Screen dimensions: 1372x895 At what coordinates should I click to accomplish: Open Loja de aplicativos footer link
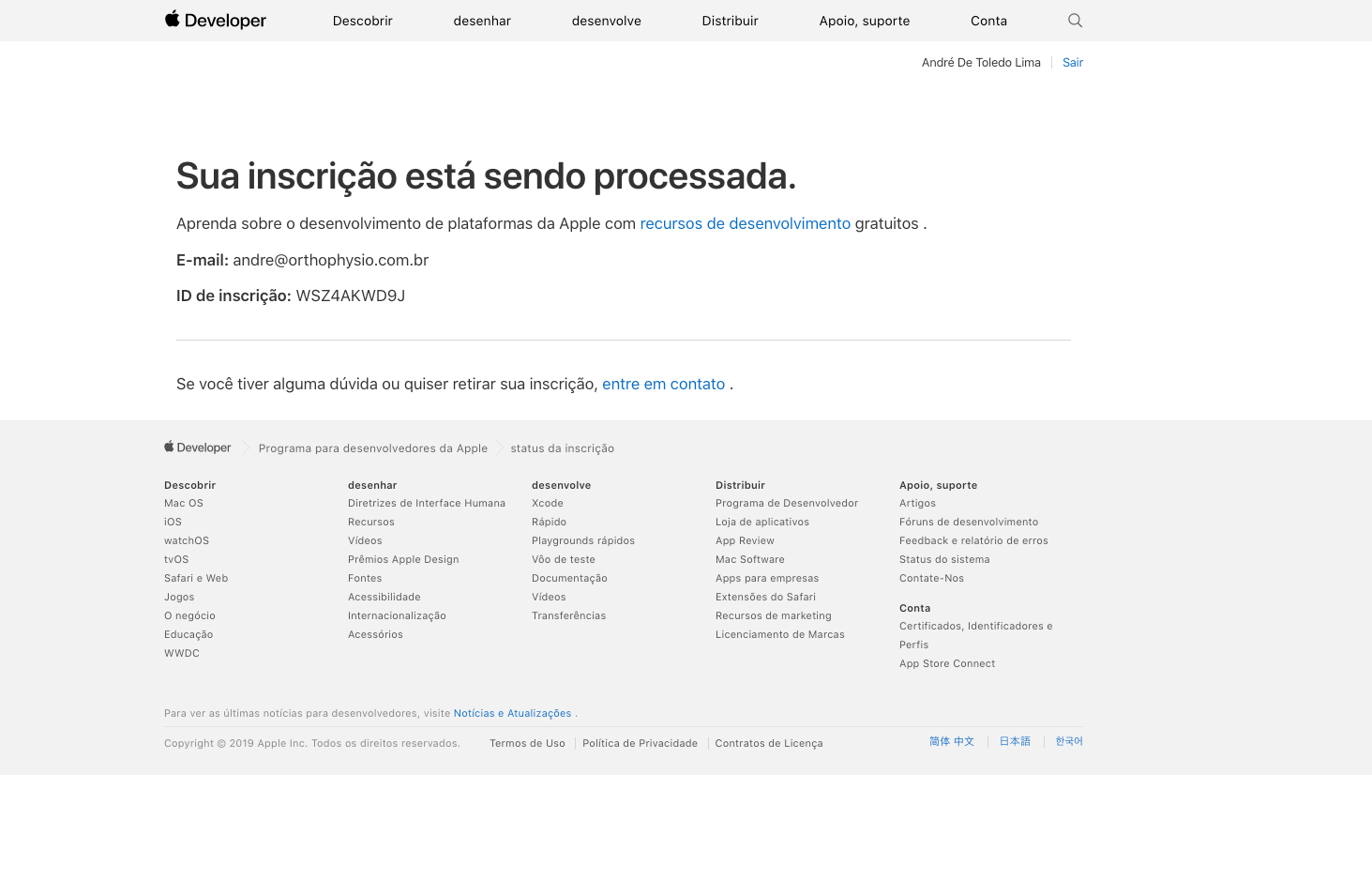pyautogui.click(x=762, y=522)
